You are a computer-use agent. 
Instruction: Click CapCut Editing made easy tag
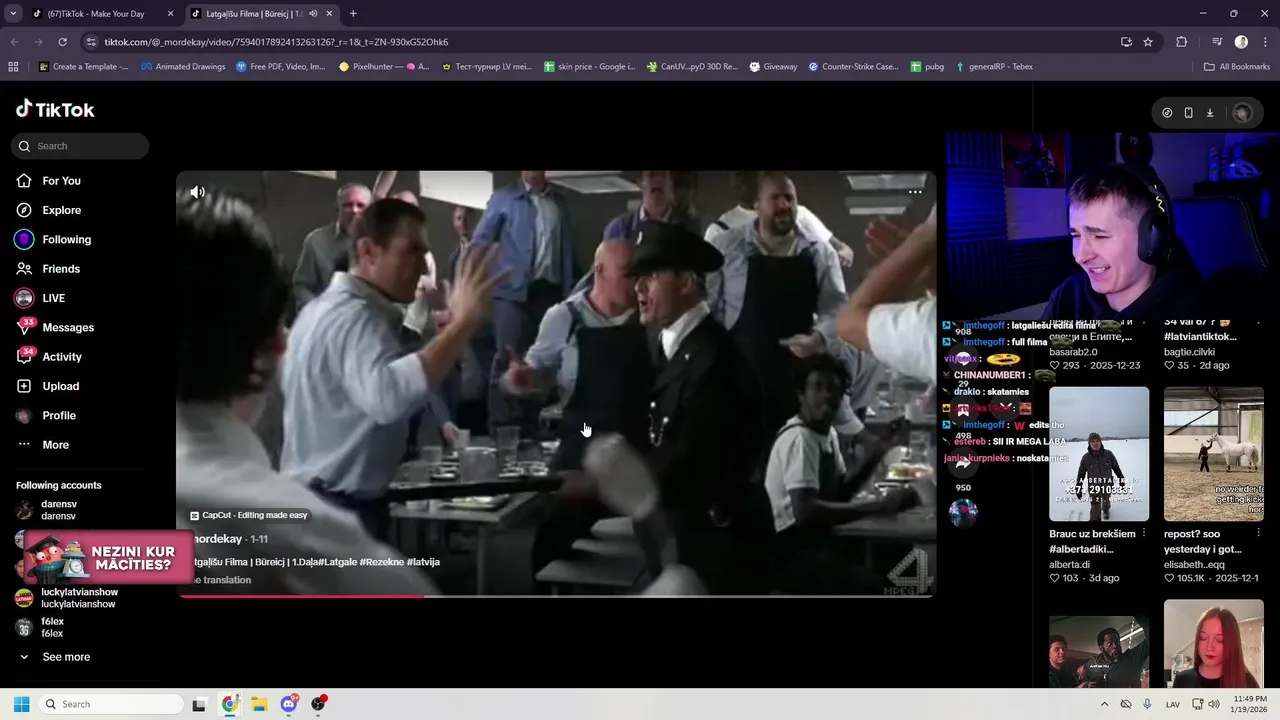point(249,515)
